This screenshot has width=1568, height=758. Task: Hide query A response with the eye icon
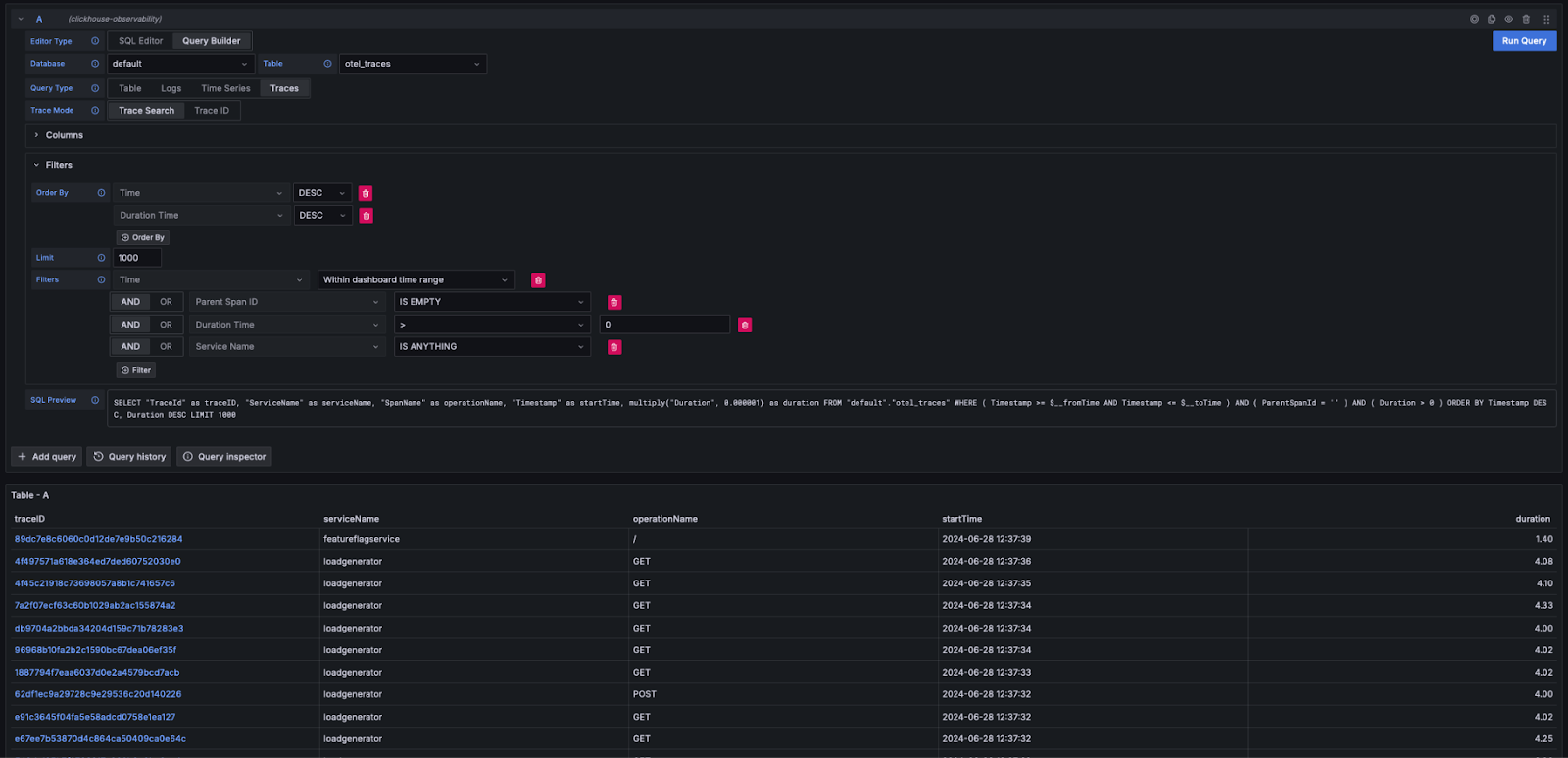[x=1509, y=19]
